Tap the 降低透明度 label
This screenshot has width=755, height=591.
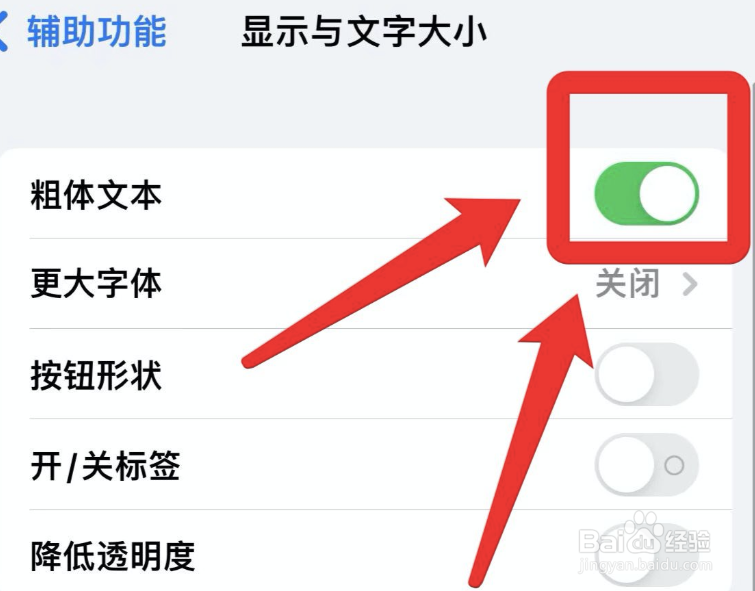(x=113, y=556)
